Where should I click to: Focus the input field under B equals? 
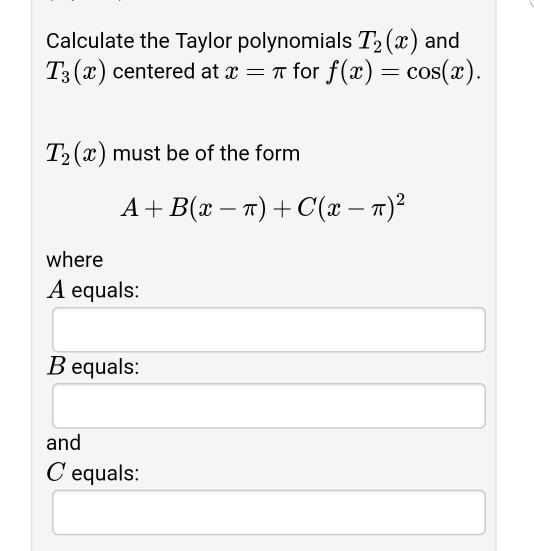click(x=269, y=406)
